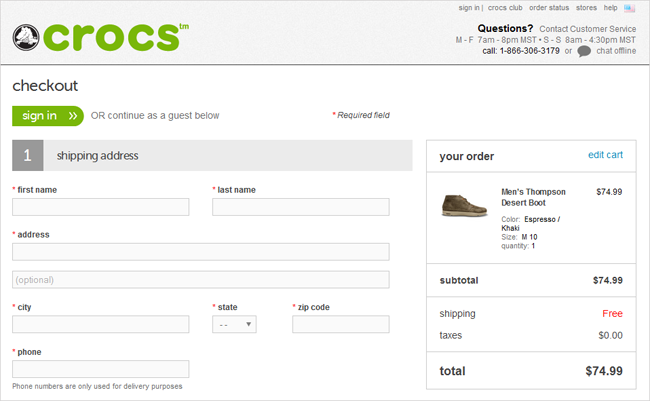Click the US flag country icon
This screenshot has height=401, width=650.
(x=630, y=8)
